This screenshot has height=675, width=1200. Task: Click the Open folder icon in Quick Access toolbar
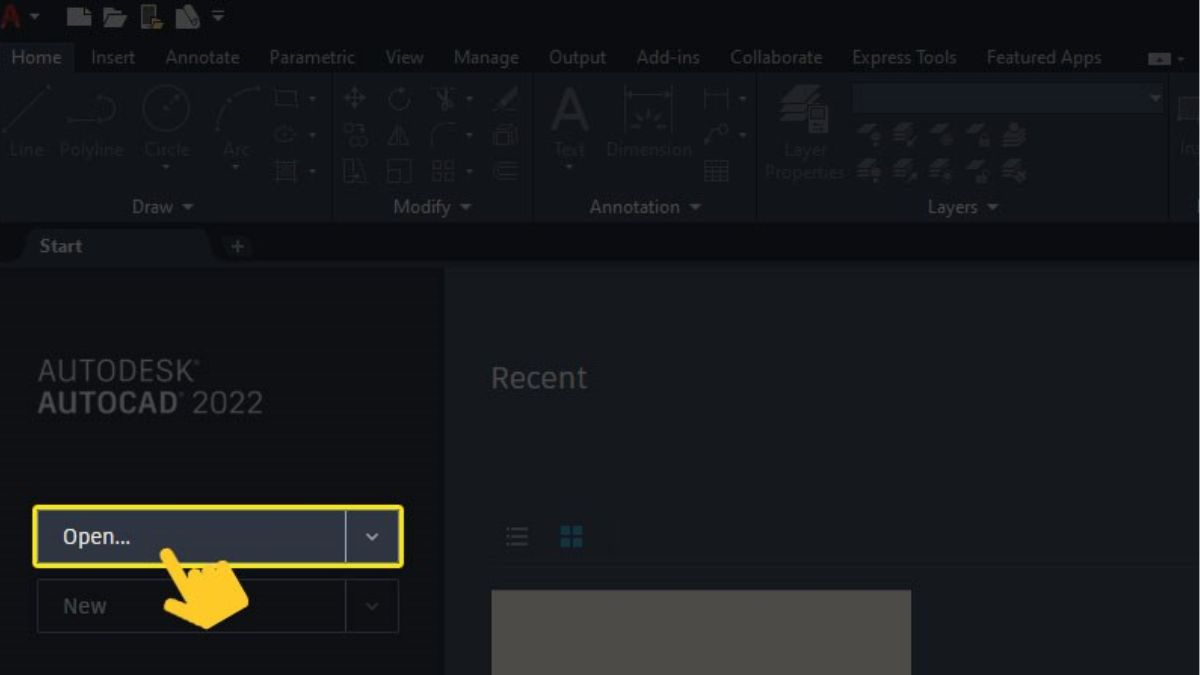pos(115,17)
